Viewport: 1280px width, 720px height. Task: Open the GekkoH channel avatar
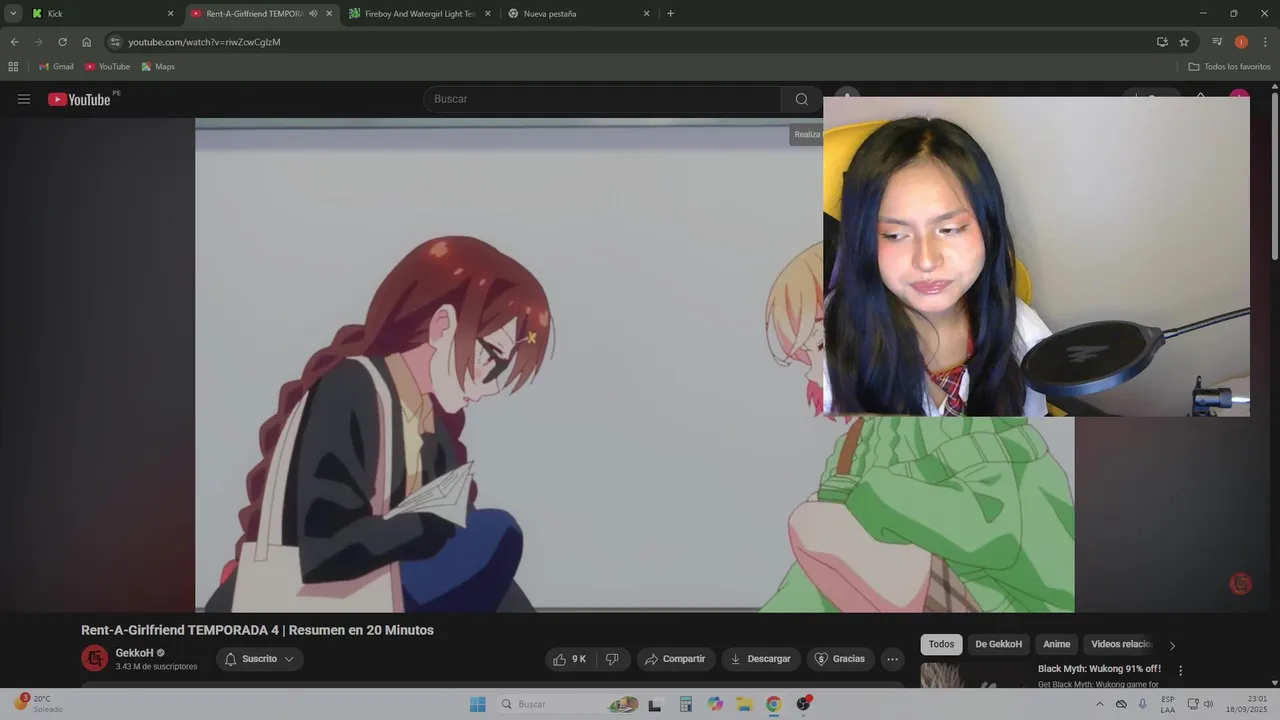95,658
